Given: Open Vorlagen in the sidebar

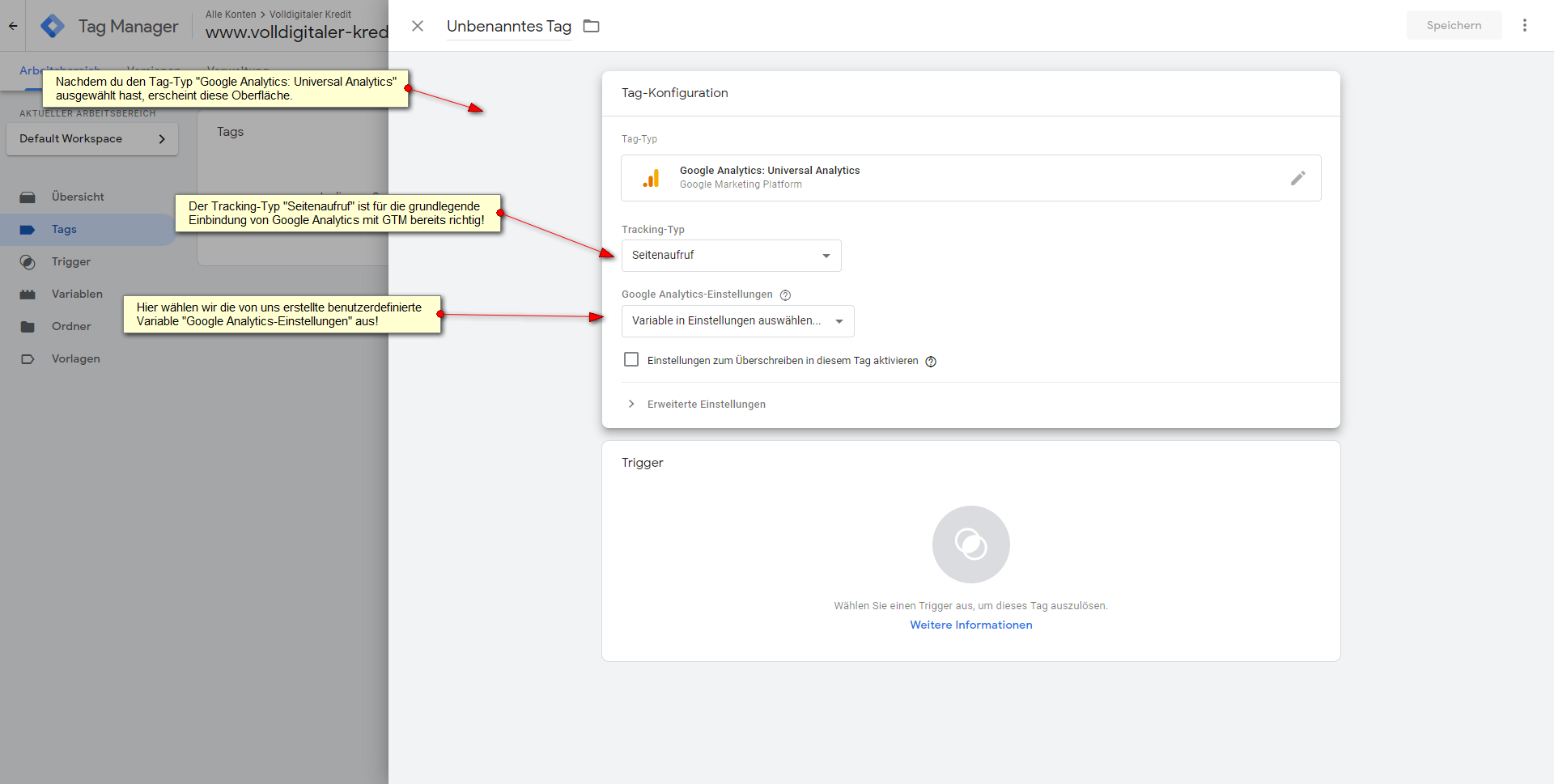Looking at the screenshot, I should (x=76, y=358).
